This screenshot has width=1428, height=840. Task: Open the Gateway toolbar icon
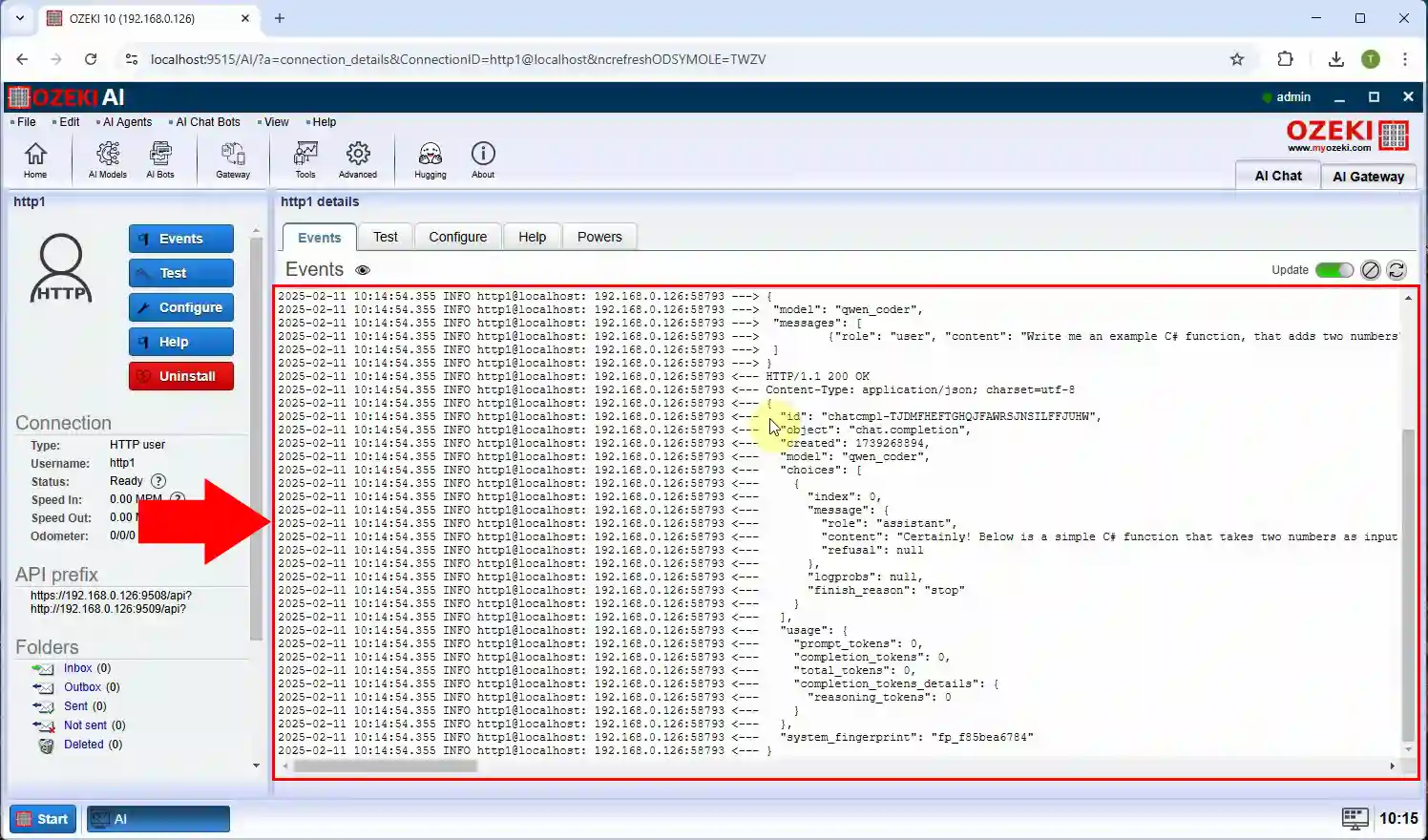pos(233,159)
